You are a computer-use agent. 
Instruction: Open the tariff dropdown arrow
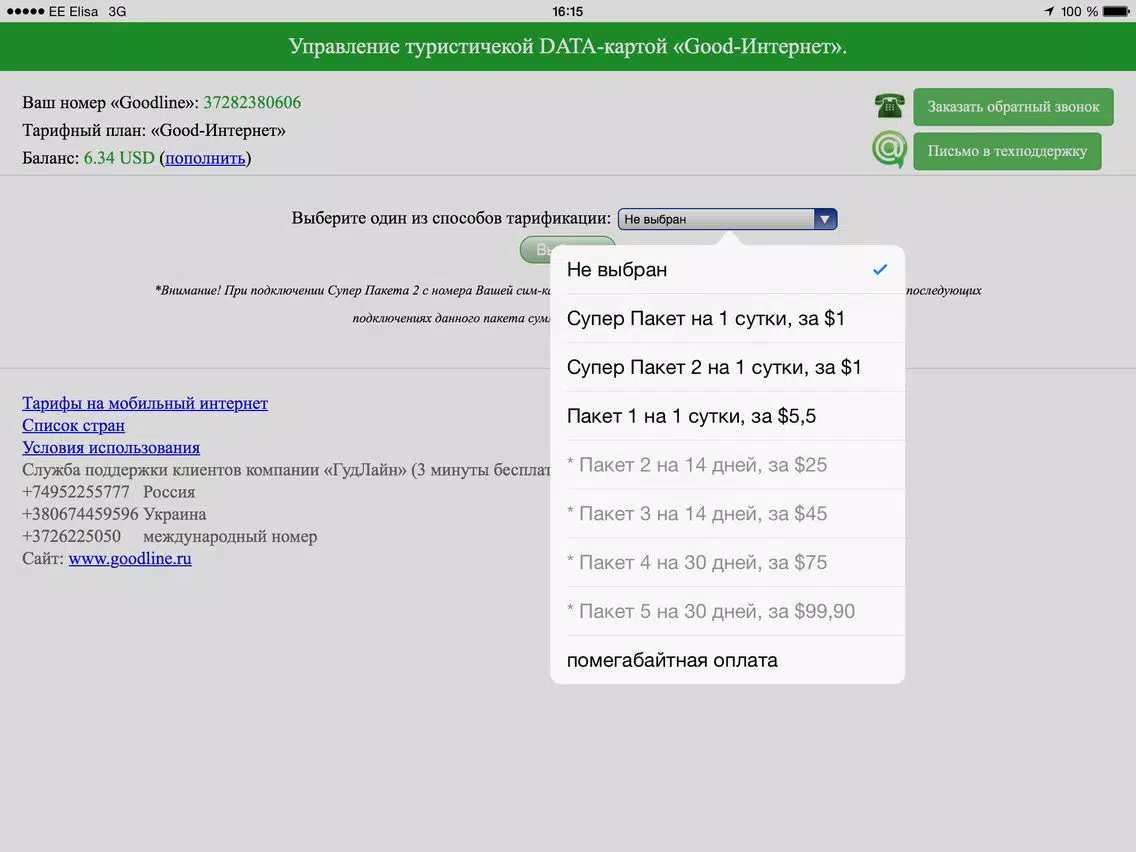824,219
